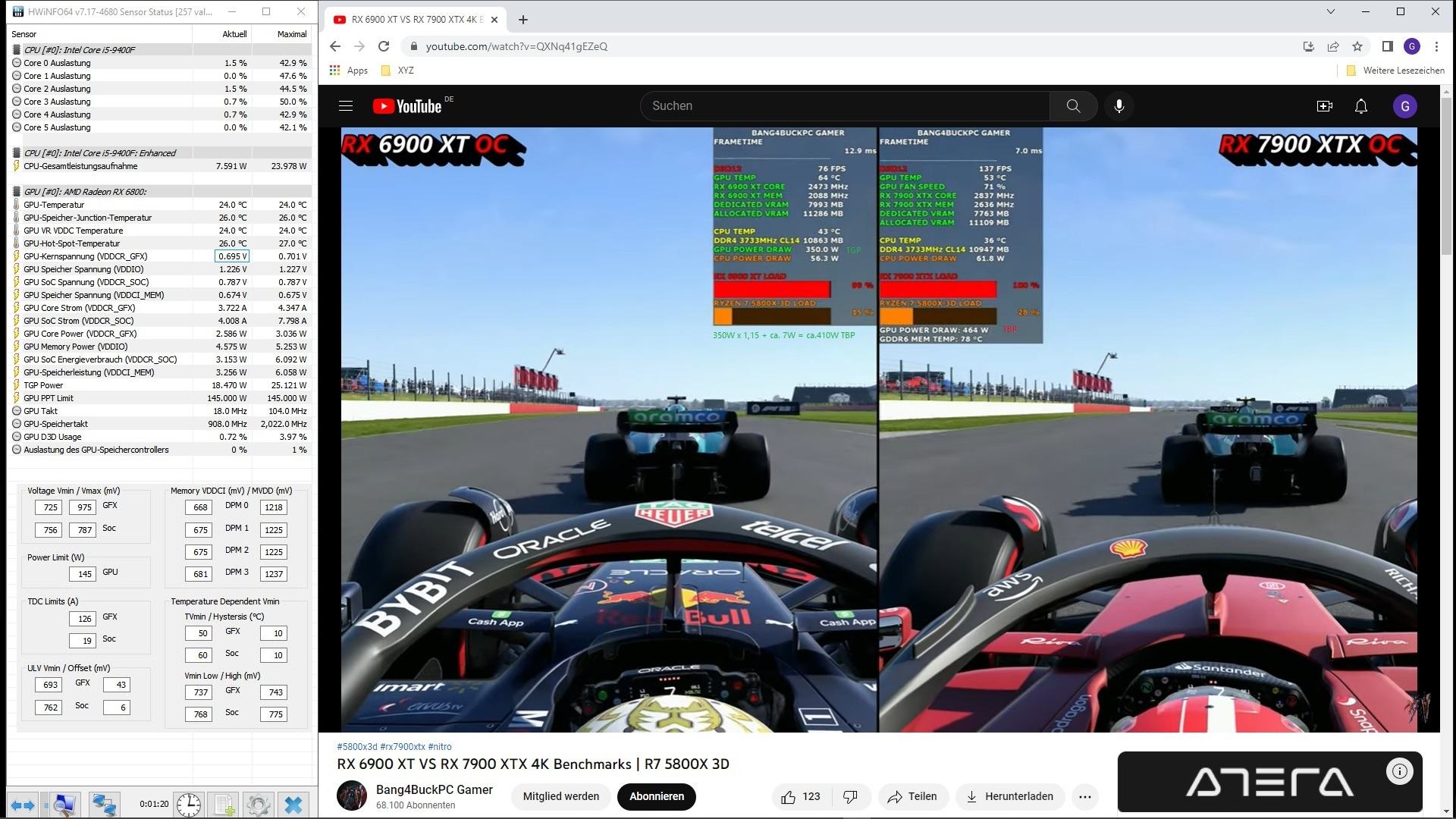Open Apps bookmarks shortcut

click(349, 71)
